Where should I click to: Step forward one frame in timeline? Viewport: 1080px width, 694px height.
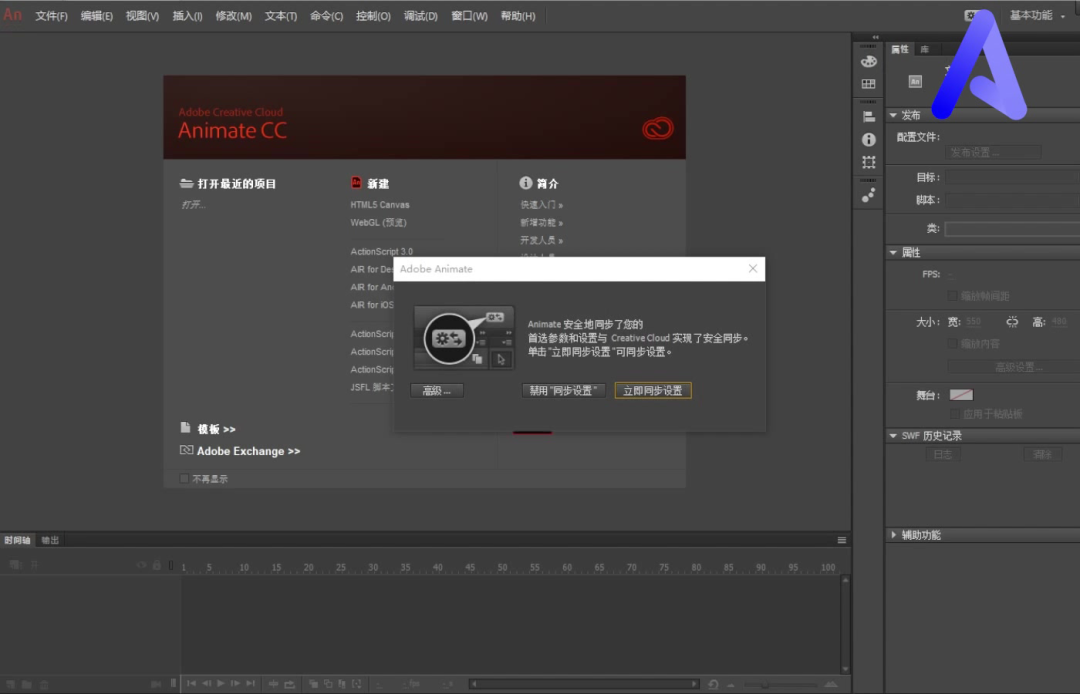(x=235, y=684)
